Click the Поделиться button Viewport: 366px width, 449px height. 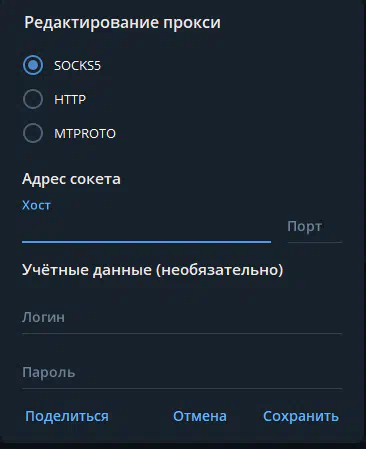pos(67,416)
